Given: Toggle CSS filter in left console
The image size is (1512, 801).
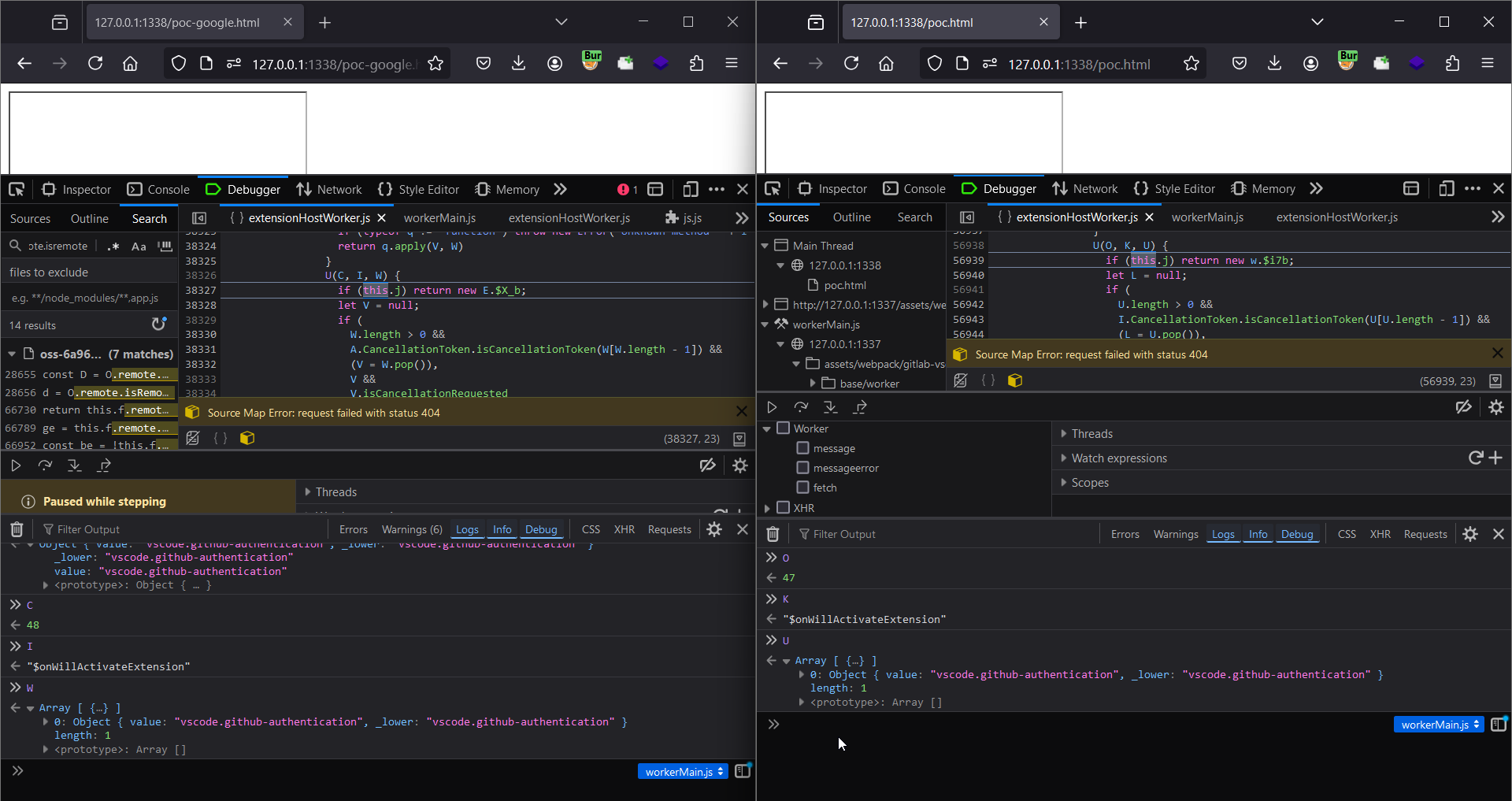Looking at the screenshot, I should [591, 529].
